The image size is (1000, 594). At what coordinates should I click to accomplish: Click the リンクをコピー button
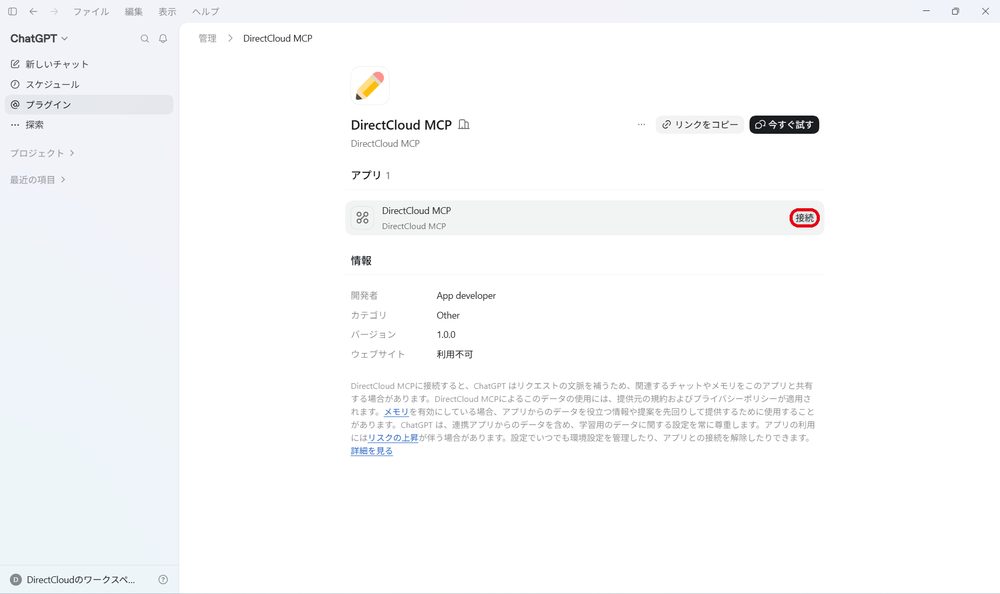pyautogui.click(x=700, y=124)
